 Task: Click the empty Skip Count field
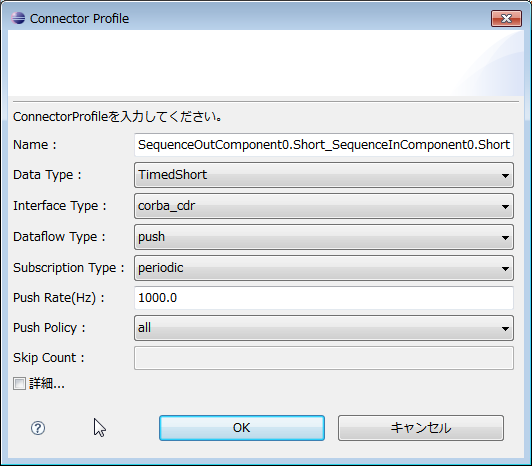coord(324,358)
